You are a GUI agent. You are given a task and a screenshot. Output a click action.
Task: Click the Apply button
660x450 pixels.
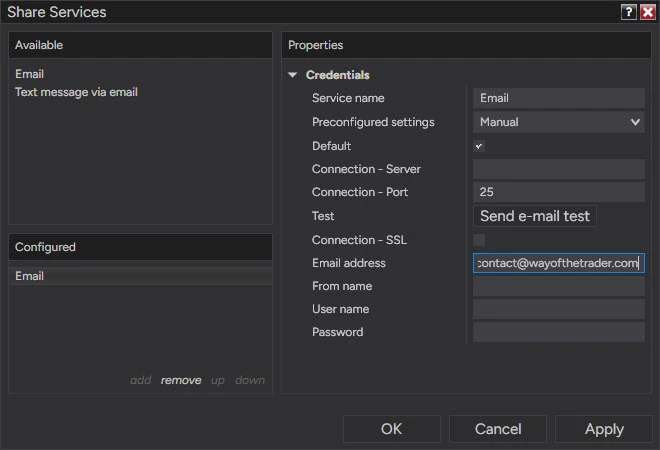pyautogui.click(x=604, y=429)
